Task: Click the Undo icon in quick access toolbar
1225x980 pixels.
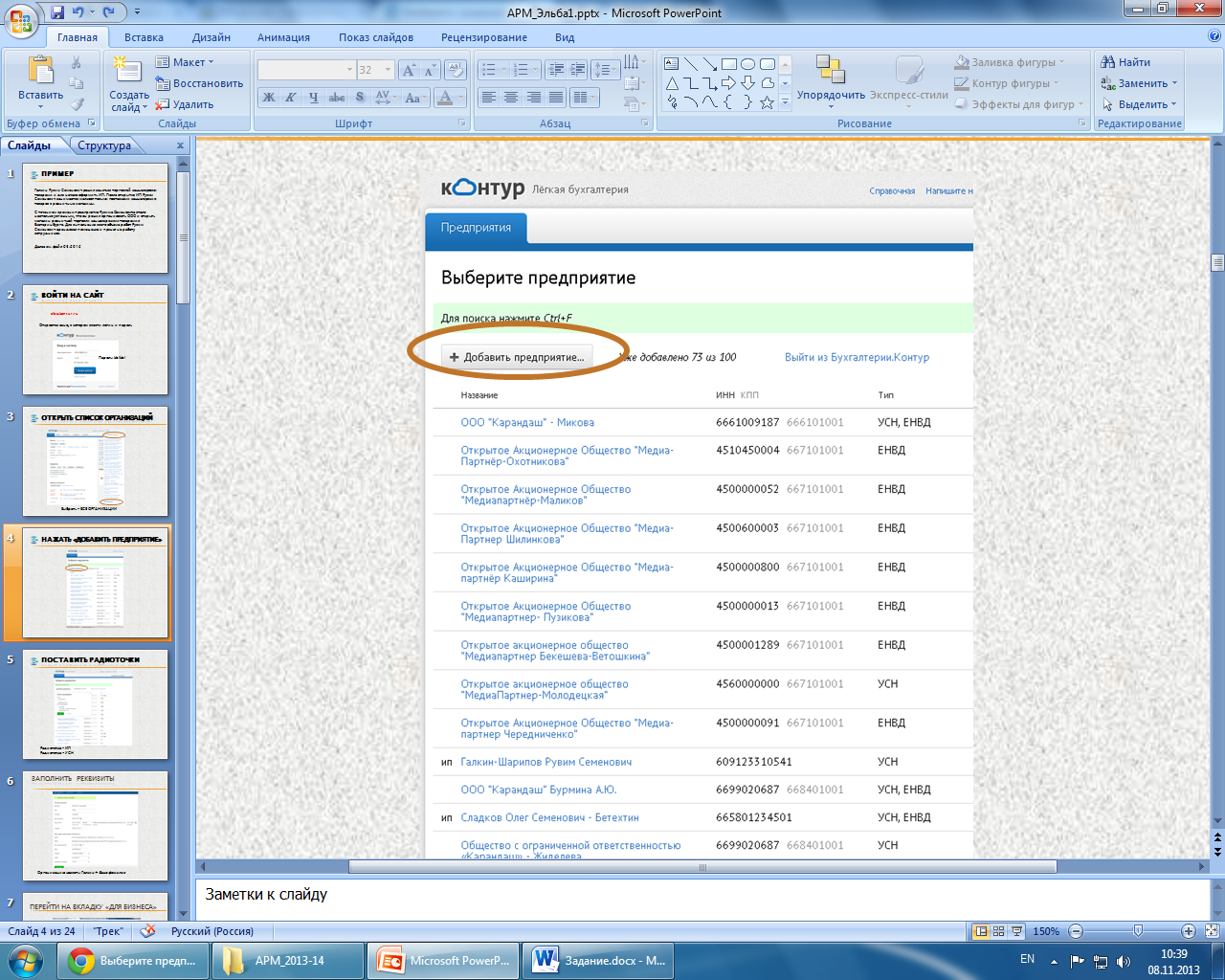Action: (78, 12)
